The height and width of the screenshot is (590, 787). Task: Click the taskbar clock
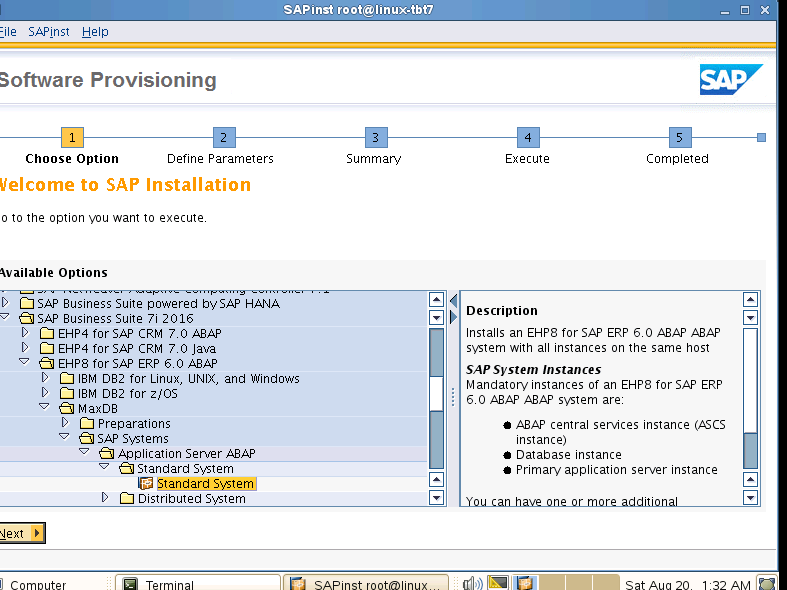pos(688,584)
